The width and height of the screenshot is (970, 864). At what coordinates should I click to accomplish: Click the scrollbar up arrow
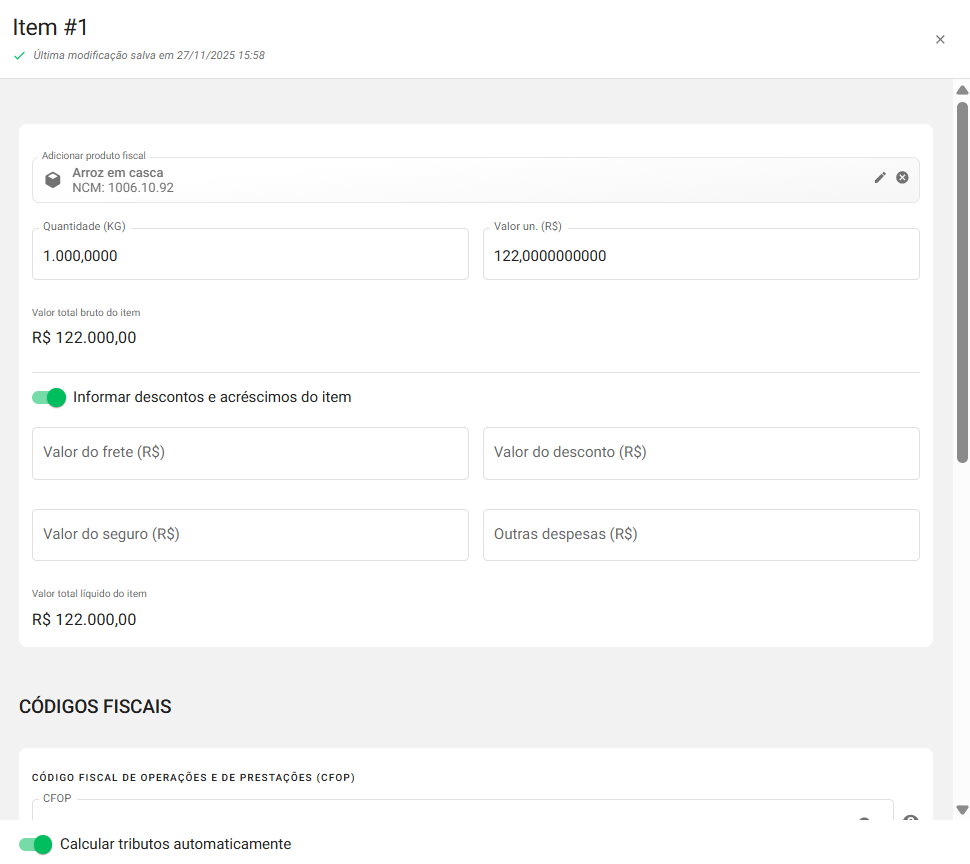(962, 90)
